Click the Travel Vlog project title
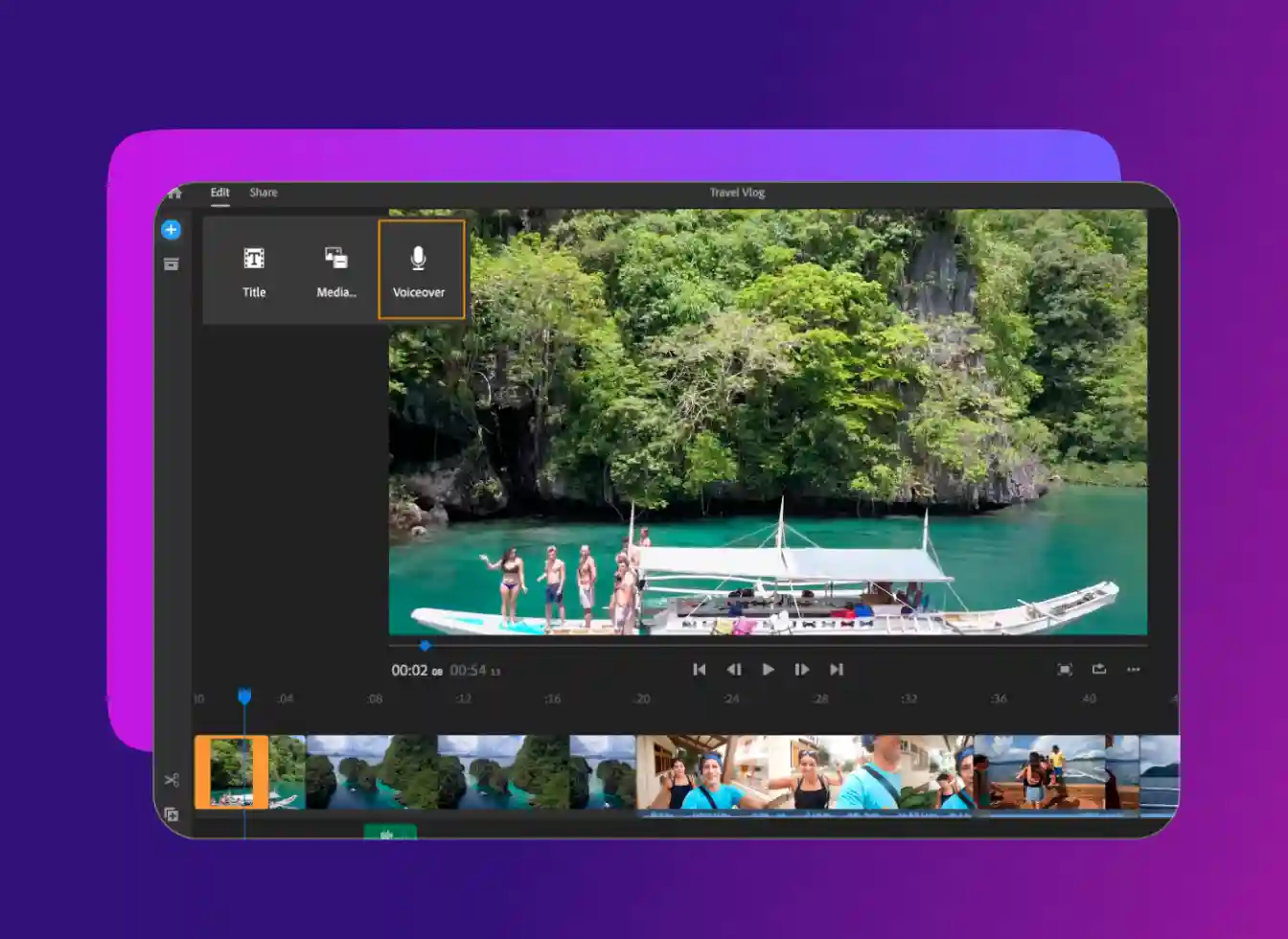This screenshot has height=939, width=1288. (737, 193)
